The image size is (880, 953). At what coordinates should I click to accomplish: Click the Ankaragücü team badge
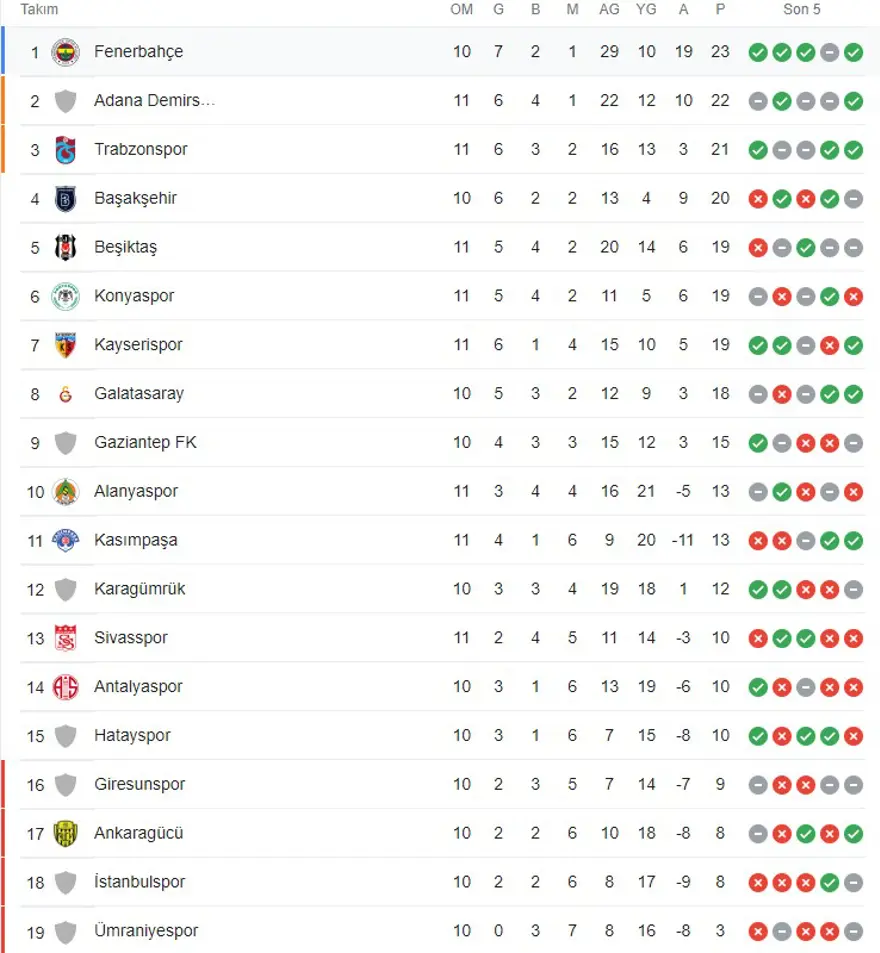(65, 834)
